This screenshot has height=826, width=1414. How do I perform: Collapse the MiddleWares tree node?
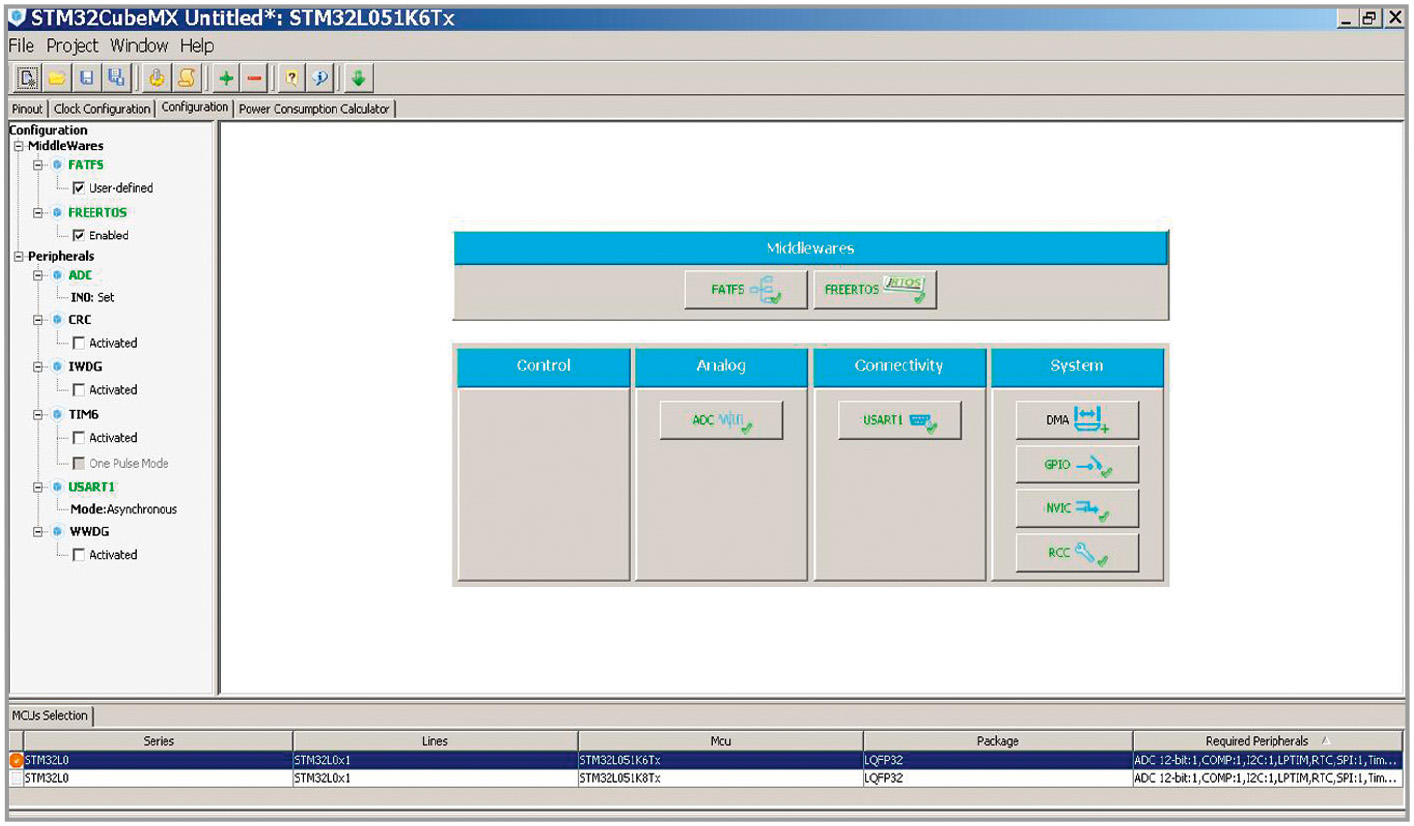[19, 146]
